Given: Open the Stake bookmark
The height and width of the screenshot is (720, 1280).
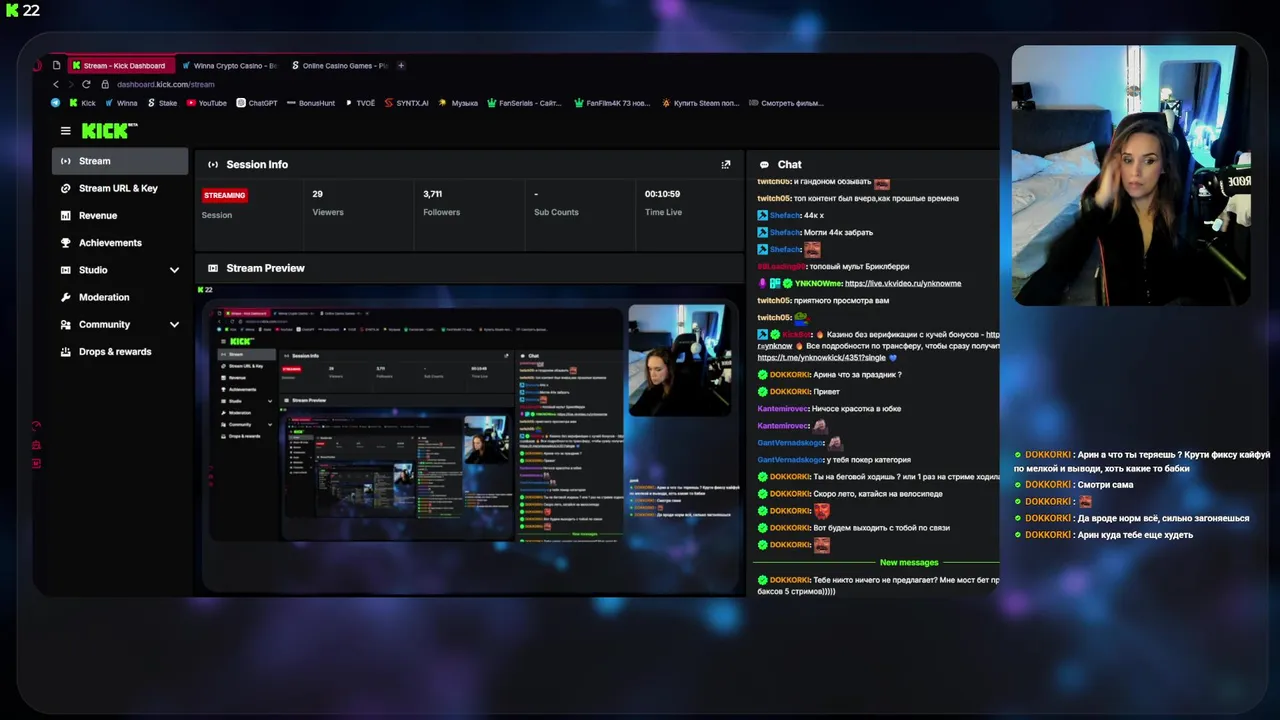Looking at the screenshot, I should [x=162, y=103].
